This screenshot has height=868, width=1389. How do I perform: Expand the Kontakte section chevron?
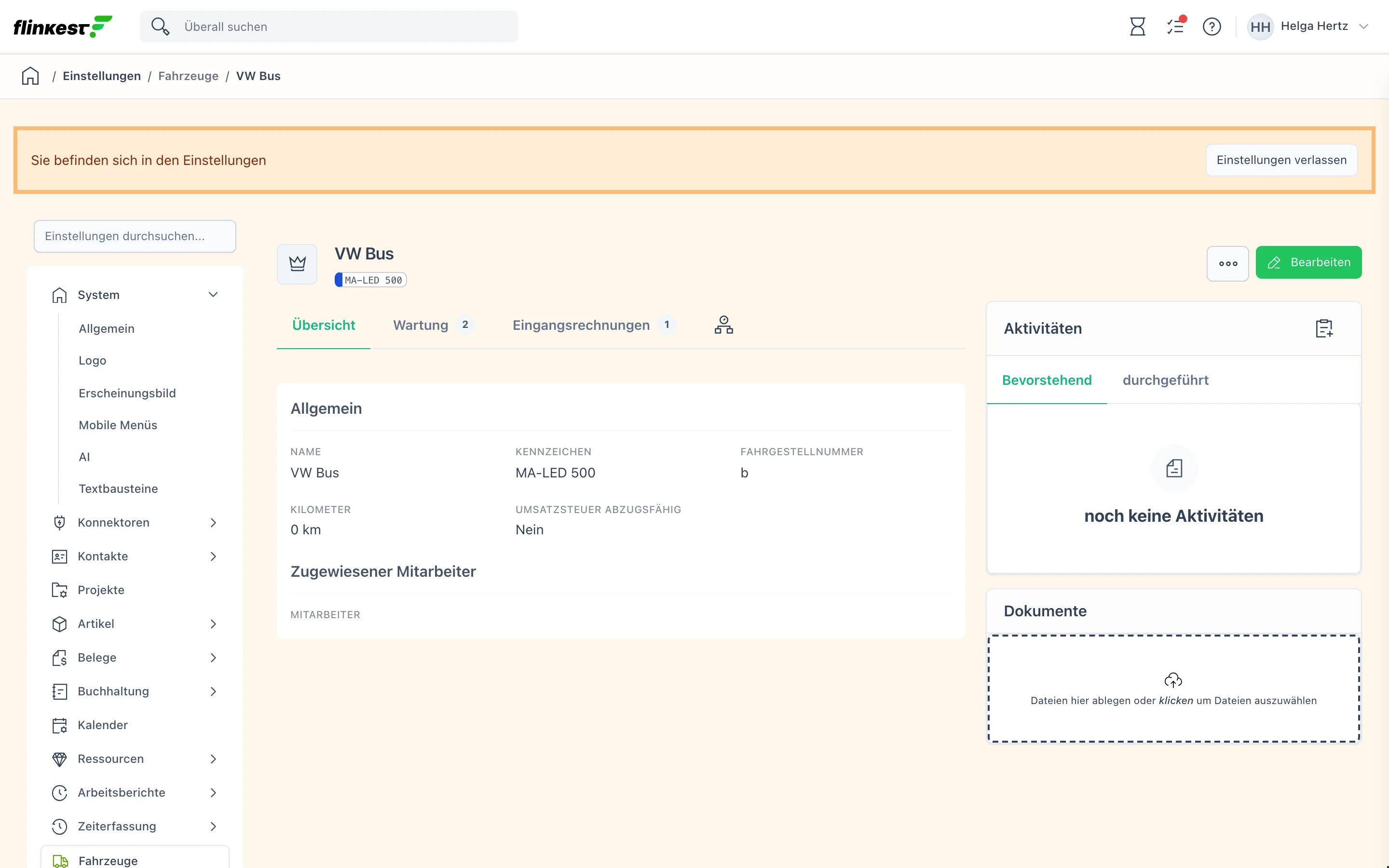[x=213, y=556]
